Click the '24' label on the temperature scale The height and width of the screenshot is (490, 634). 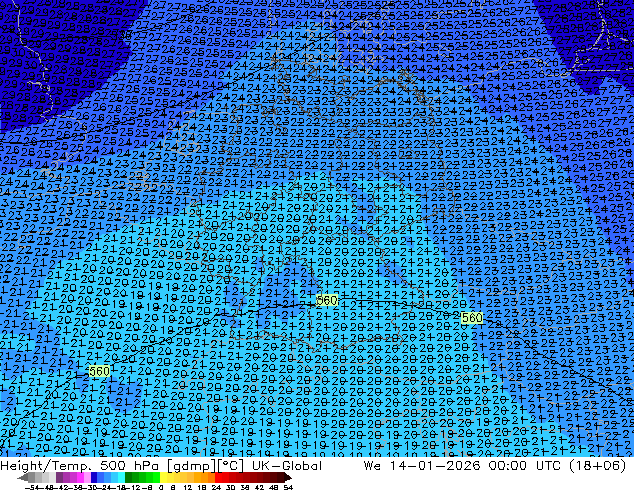click(216, 487)
